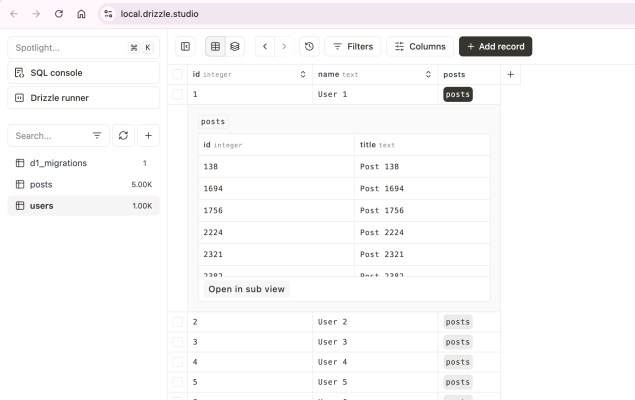Sort by the name column
Image resolution: width=635 pixels, height=400 pixels.
428,74
